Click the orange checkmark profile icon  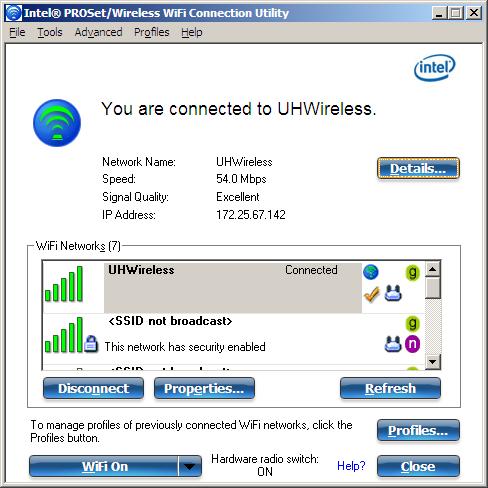[372, 294]
